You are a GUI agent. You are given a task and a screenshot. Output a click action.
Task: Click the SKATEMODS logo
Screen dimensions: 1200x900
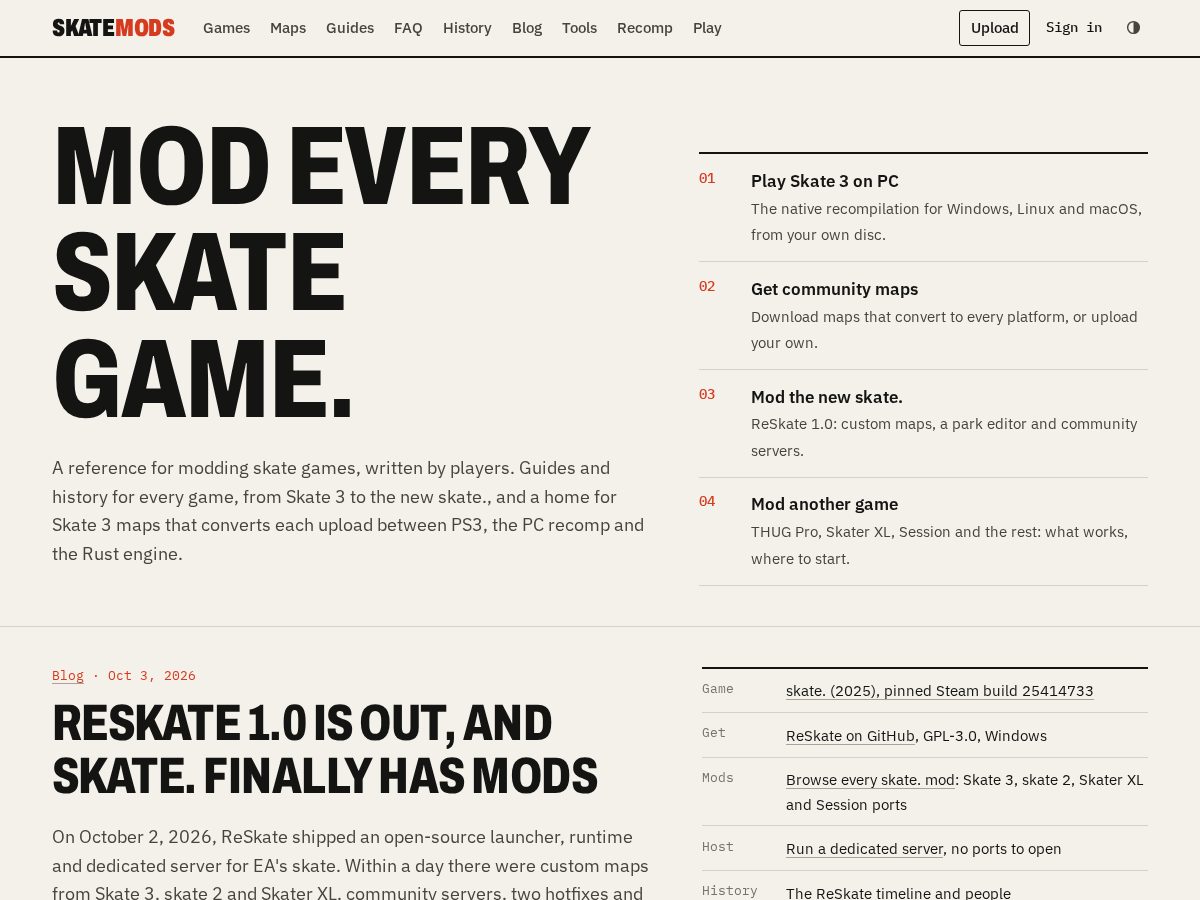113,28
